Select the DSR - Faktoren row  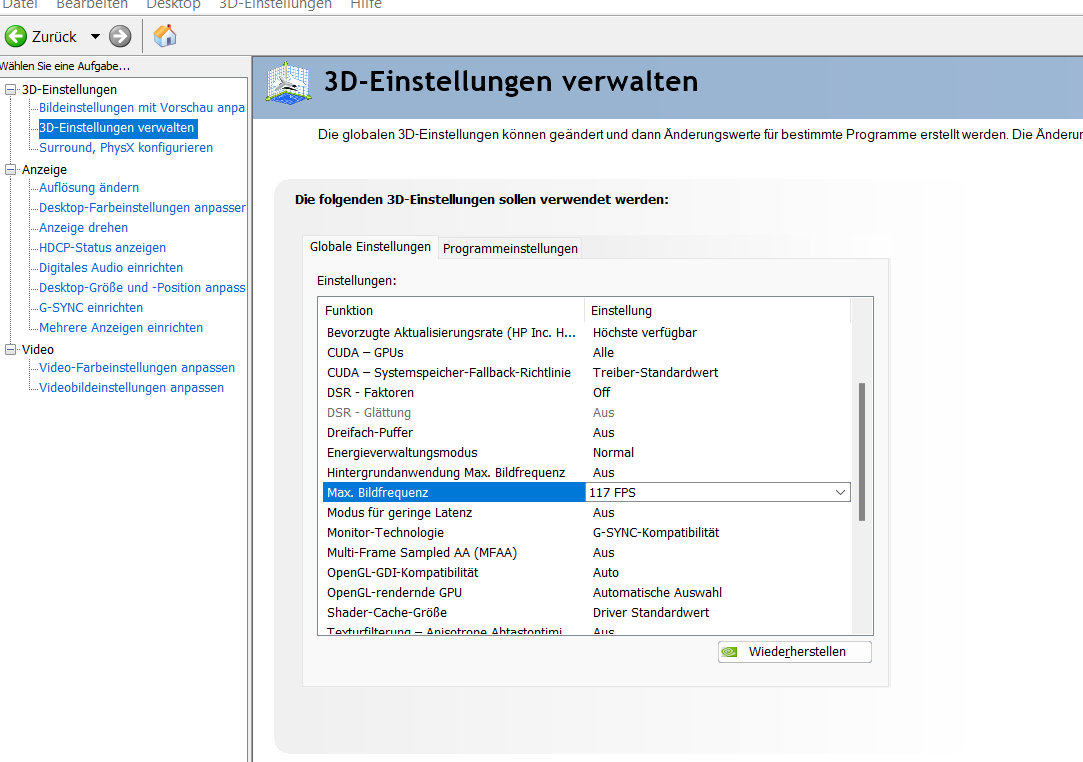pyautogui.click(x=586, y=393)
